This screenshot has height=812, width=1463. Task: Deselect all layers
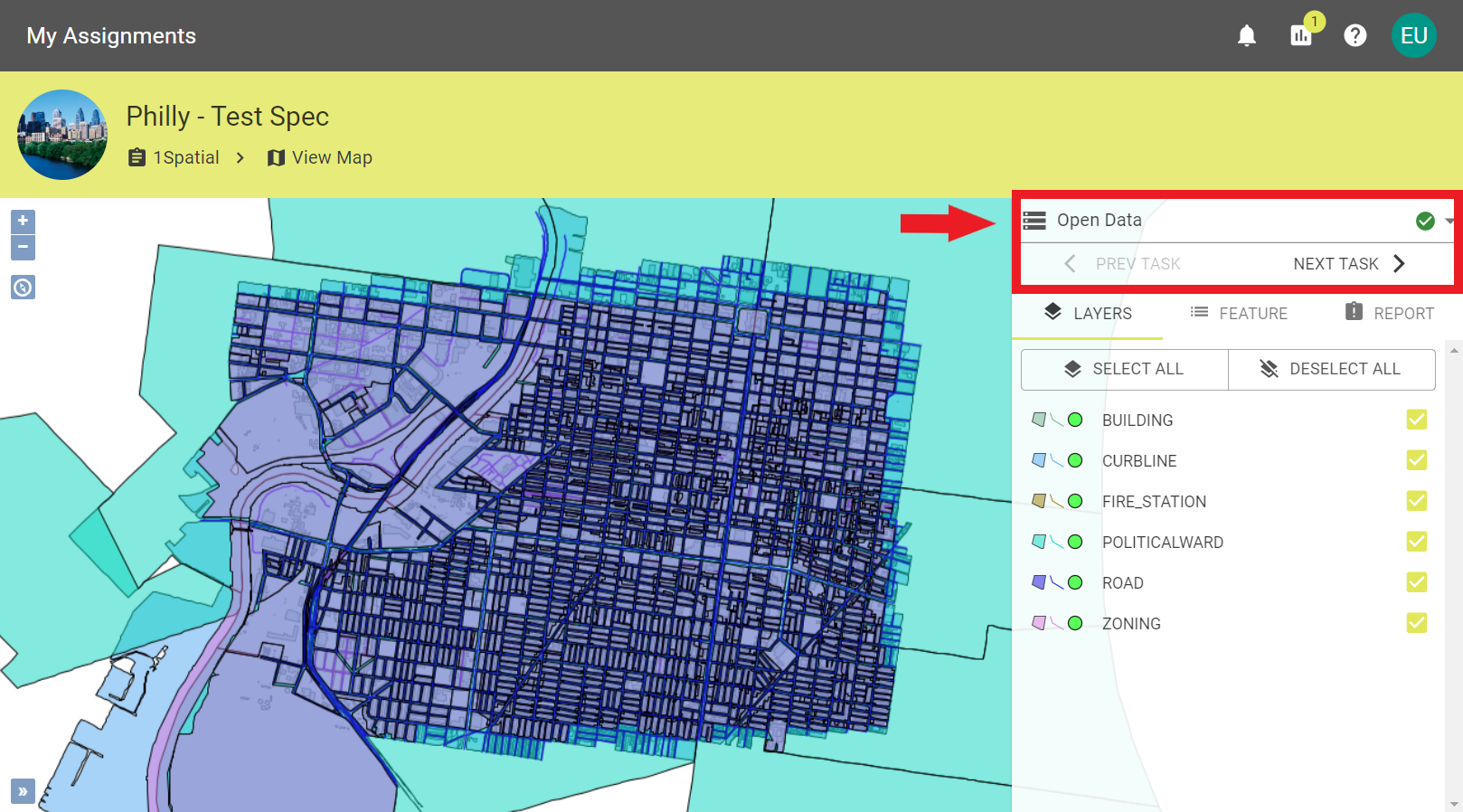tap(1331, 369)
